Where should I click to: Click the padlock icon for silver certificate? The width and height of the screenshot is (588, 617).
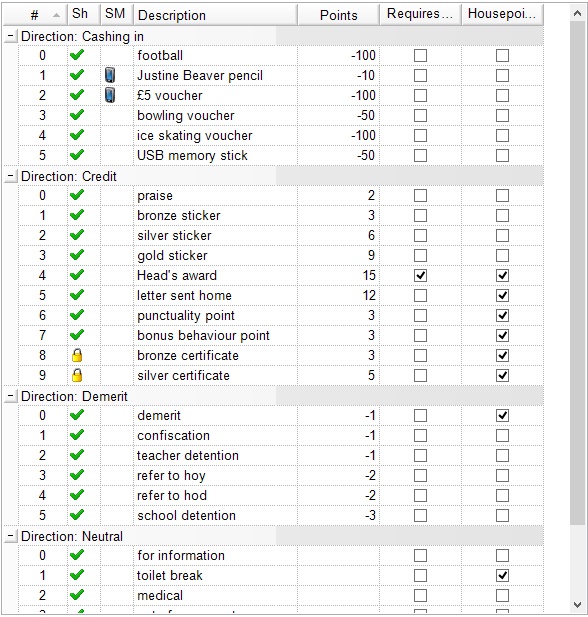77,375
